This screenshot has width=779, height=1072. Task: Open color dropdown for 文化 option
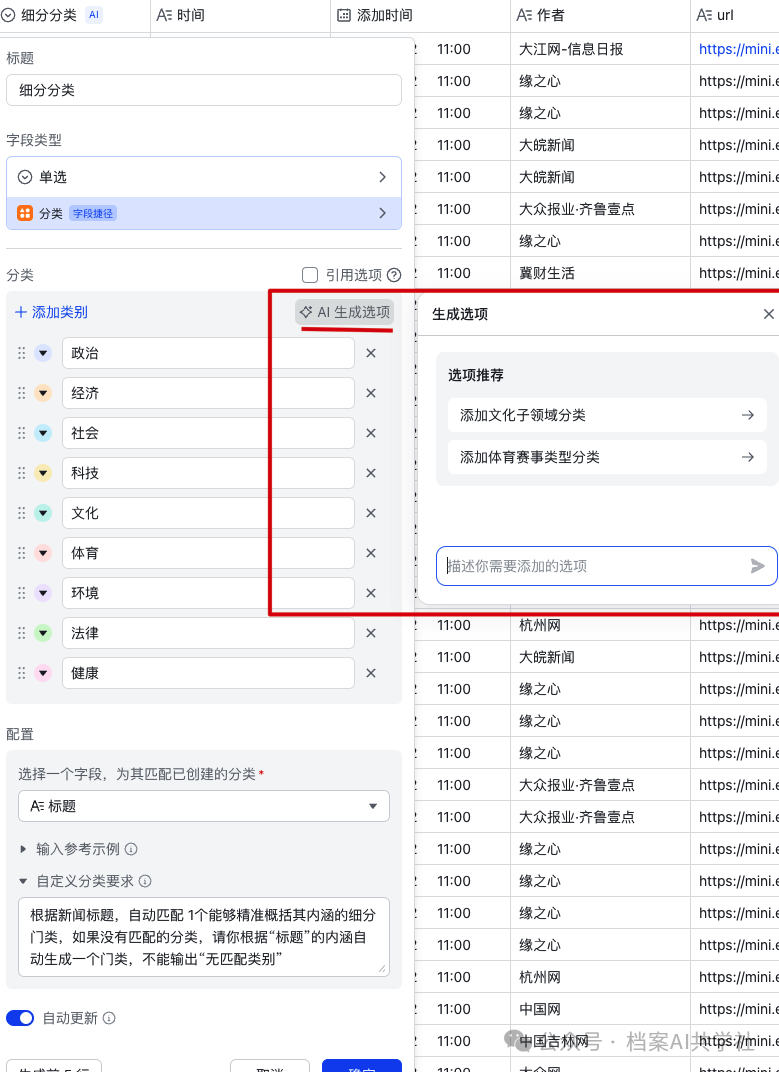[x=43, y=513]
